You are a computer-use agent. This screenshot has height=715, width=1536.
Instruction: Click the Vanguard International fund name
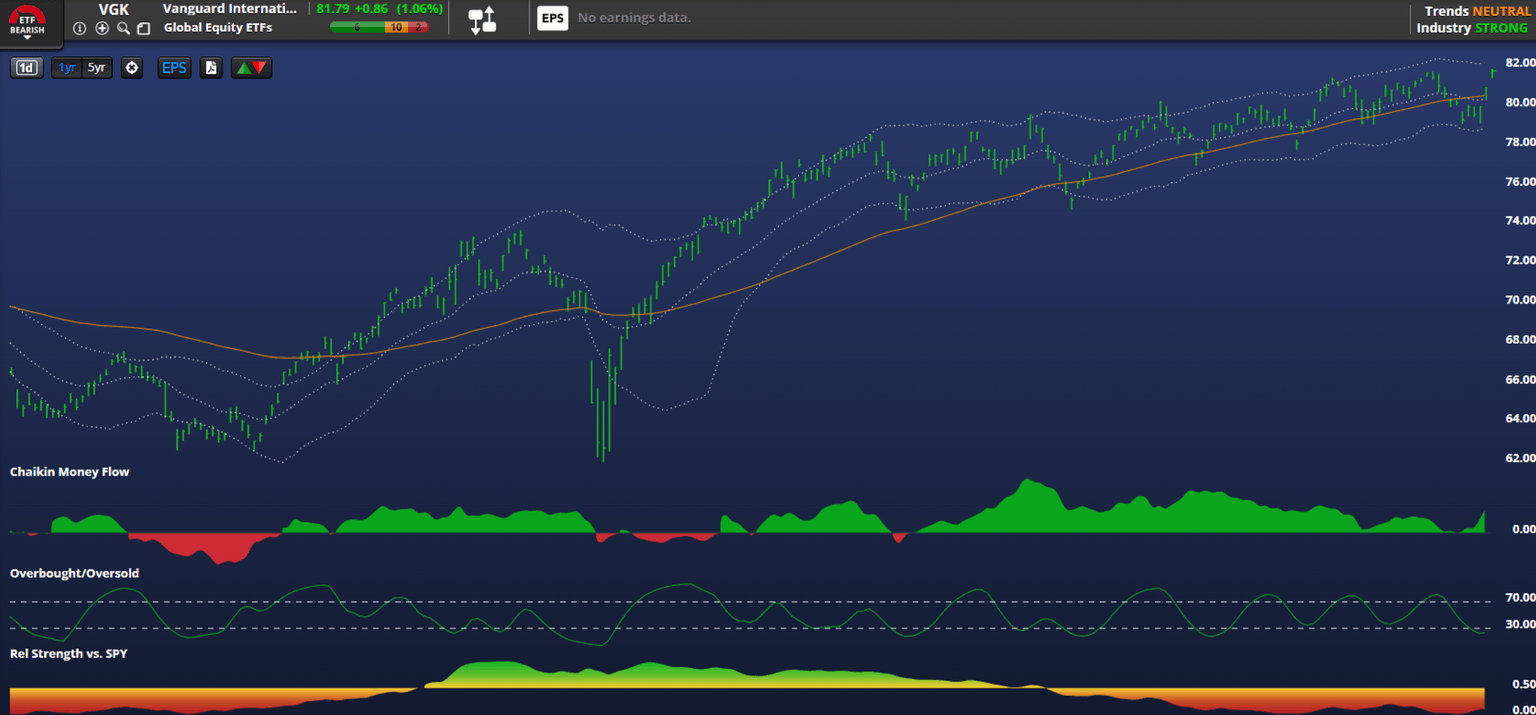point(230,9)
